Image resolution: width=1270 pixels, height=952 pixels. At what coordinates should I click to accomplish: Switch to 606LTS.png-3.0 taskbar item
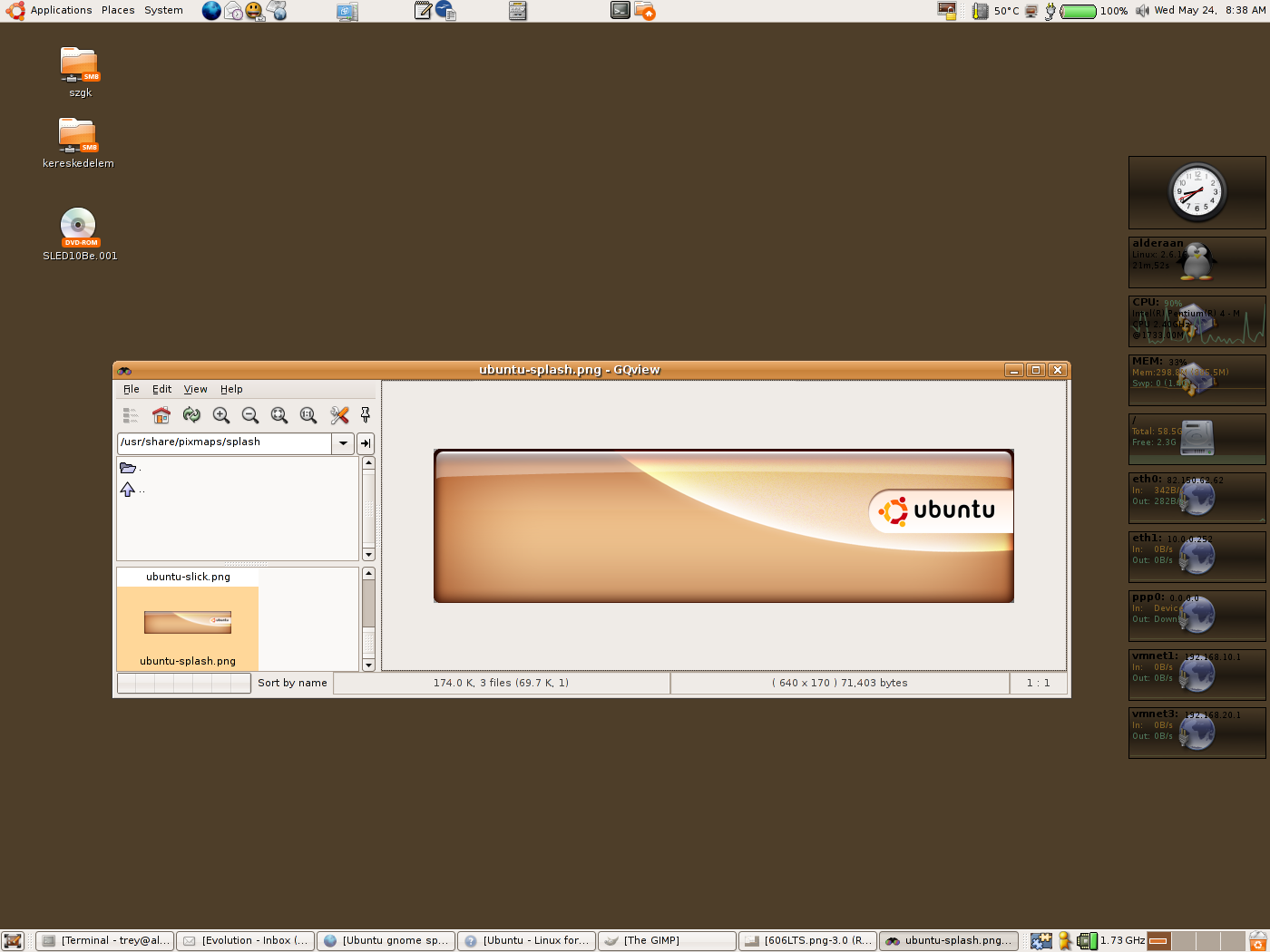808,941
